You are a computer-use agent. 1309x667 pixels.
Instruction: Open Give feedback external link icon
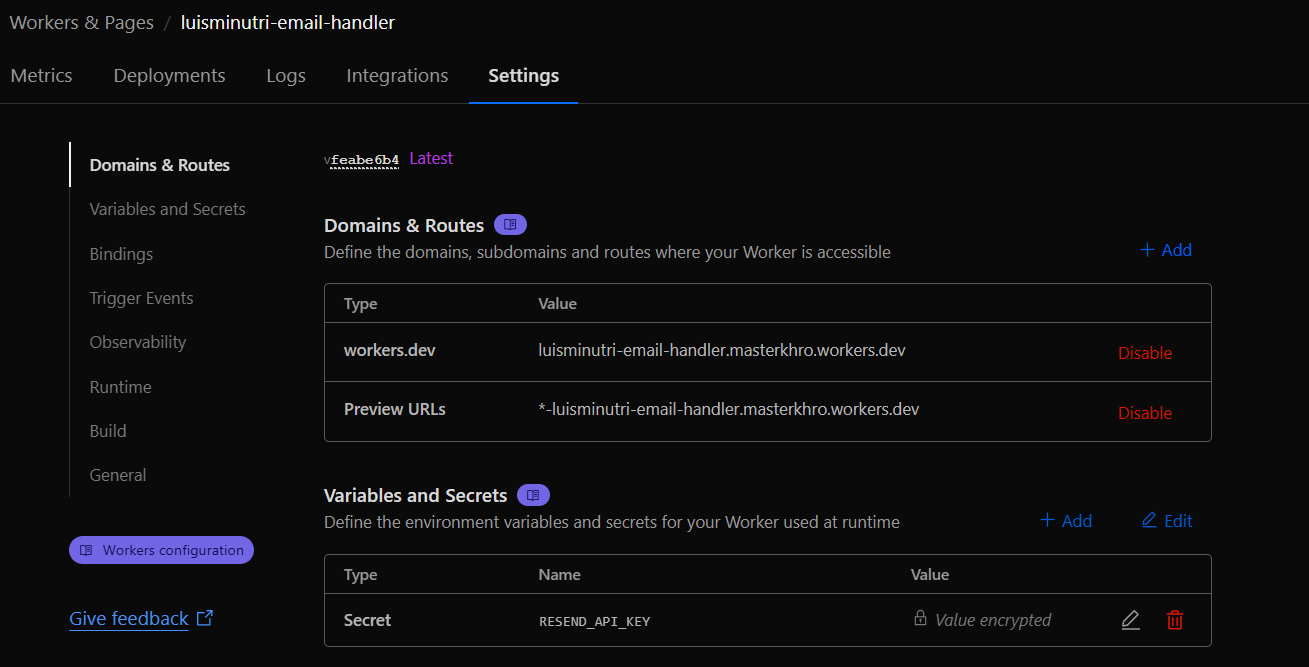pyautogui.click(x=204, y=617)
